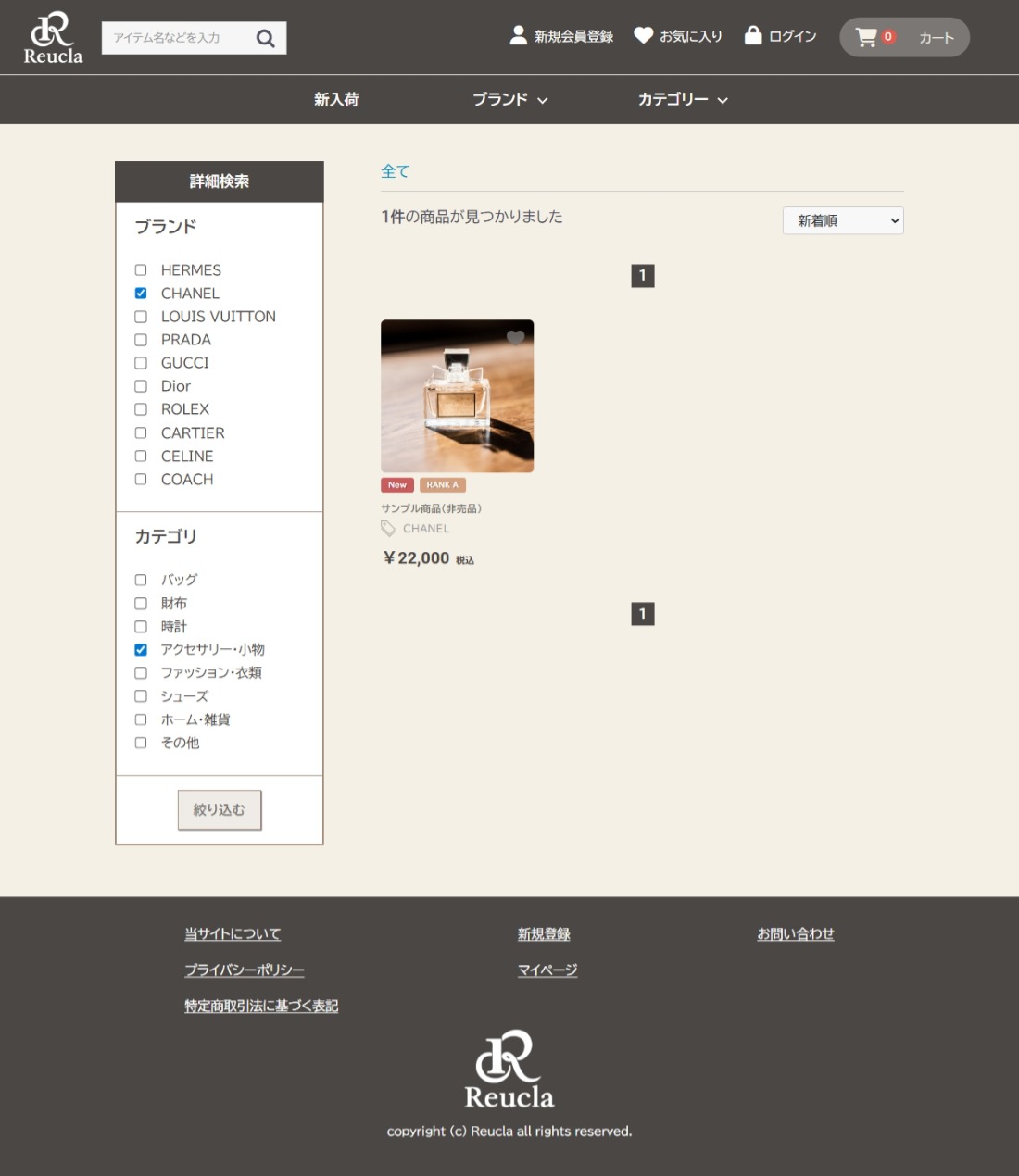
Task: Click the Reucla logo in header
Action: coord(53,38)
